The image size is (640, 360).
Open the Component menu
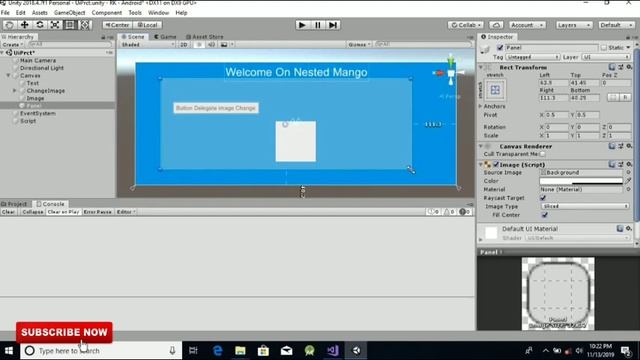tap(107, 13)
